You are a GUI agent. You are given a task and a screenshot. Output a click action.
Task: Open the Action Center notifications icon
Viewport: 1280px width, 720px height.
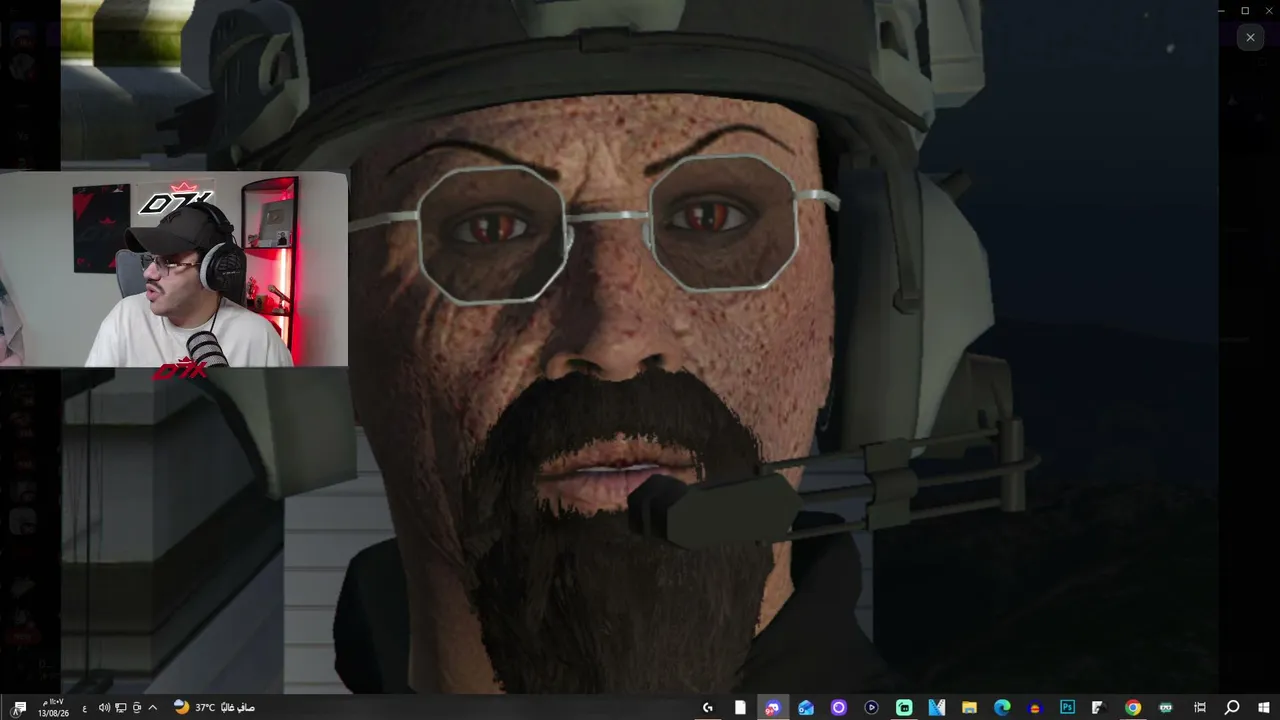pyautogui.click(x=19, y=708)
